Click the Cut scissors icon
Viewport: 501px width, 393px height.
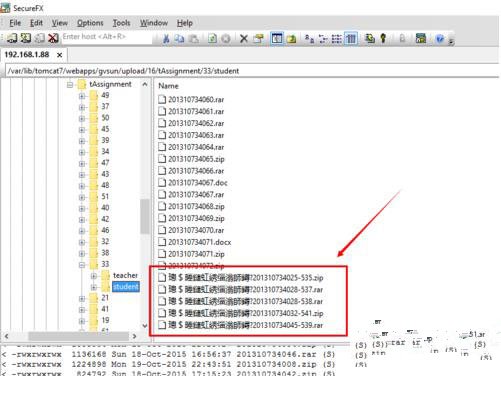point(166,39)
